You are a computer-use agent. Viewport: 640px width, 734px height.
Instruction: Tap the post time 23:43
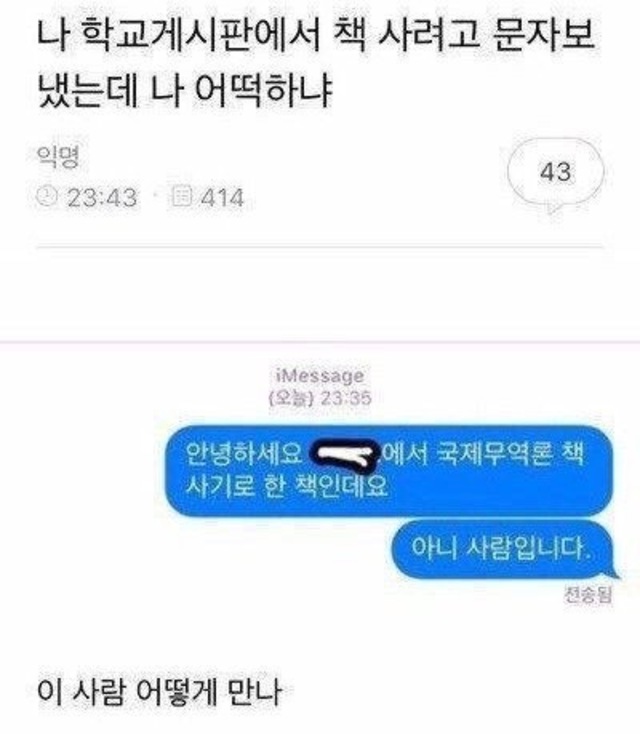pos(102,198)
